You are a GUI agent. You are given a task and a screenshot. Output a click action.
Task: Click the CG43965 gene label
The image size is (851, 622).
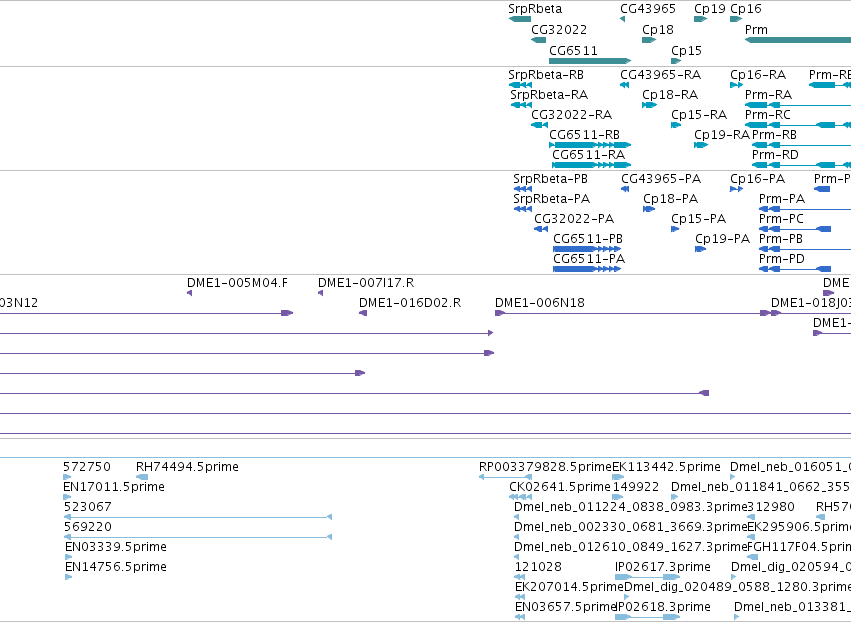(647, 9)
